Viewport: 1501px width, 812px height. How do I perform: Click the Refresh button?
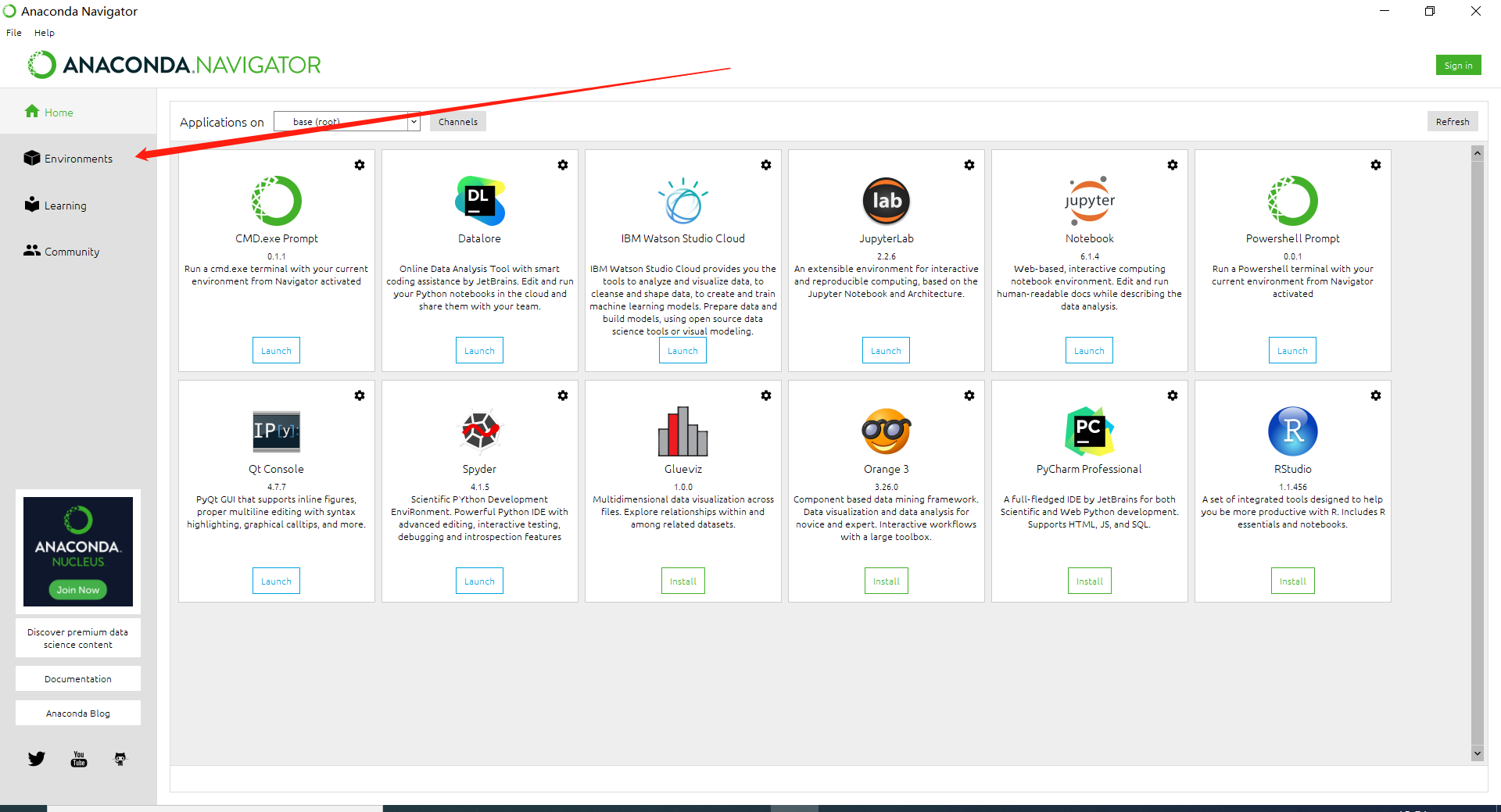(1453, 122)
